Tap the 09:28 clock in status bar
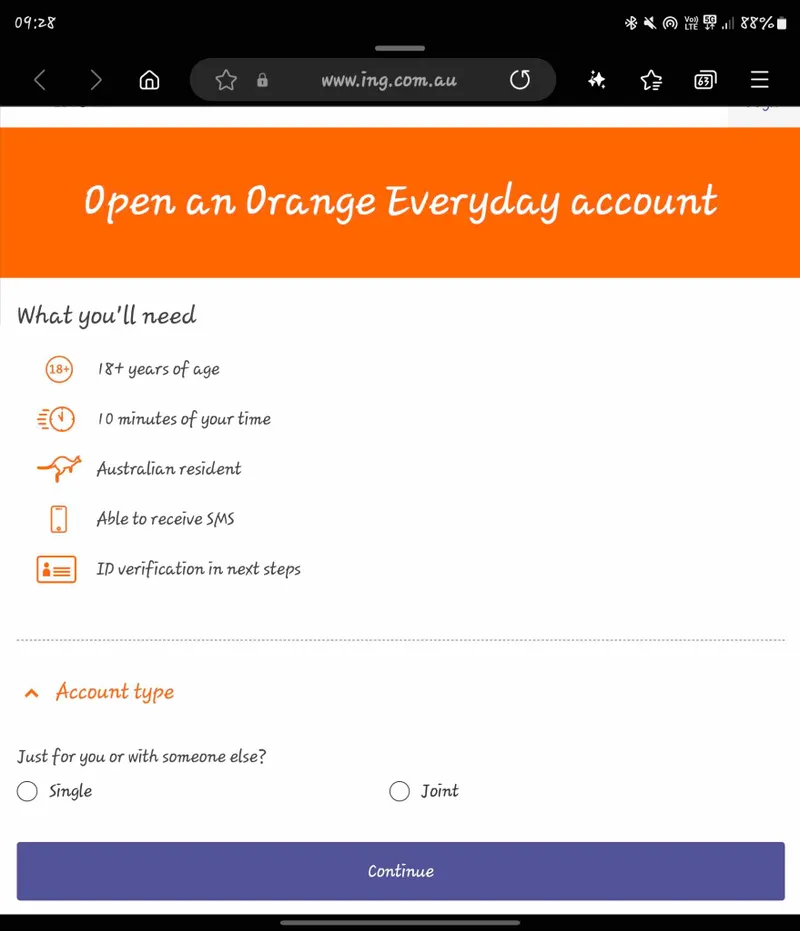Image resolution: width=800 pixels, height=931 pixels. pyautogui.click(x=35, y=23)
